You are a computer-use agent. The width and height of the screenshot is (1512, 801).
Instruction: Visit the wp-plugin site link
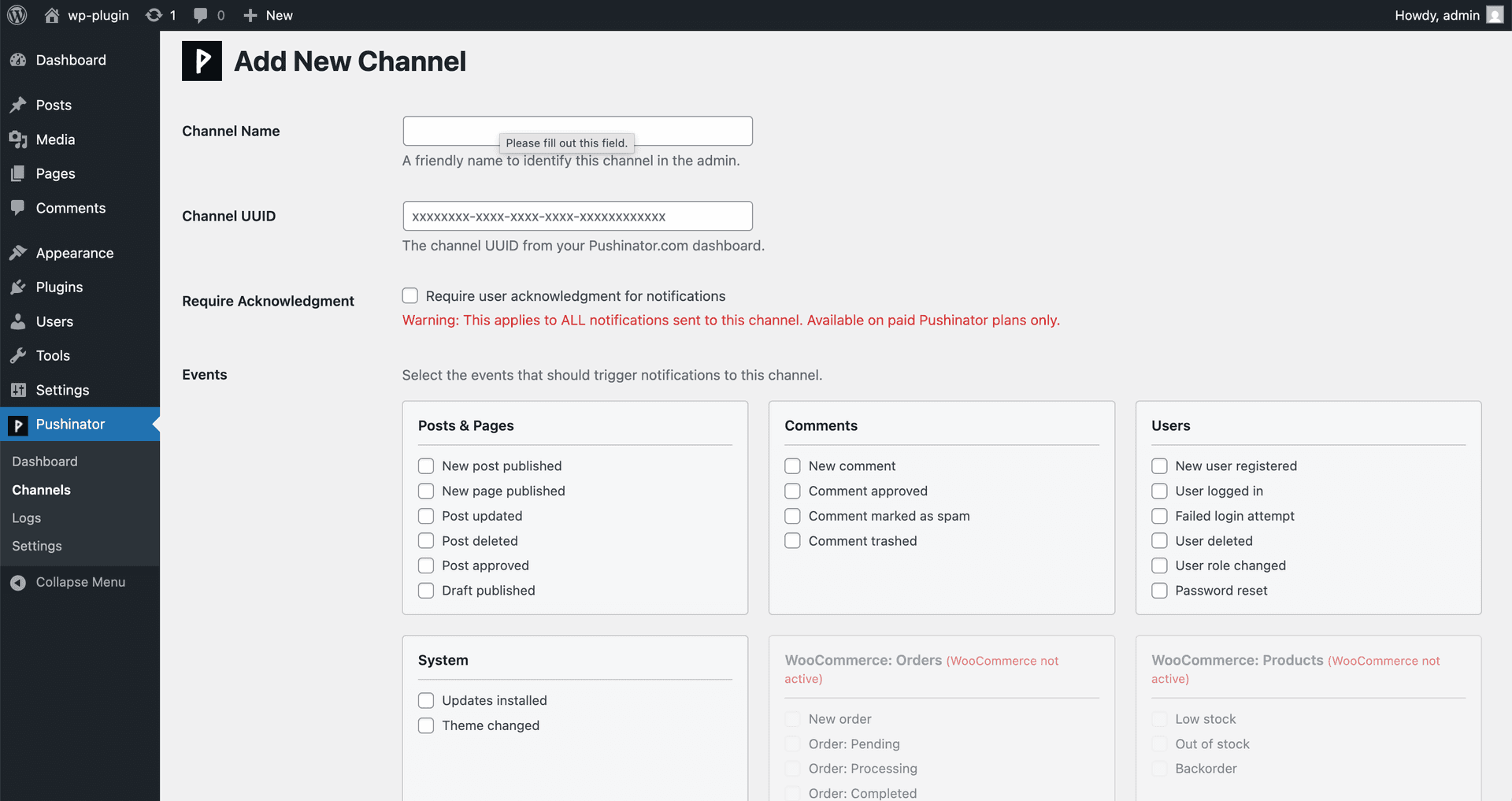(x=87, y=15)
